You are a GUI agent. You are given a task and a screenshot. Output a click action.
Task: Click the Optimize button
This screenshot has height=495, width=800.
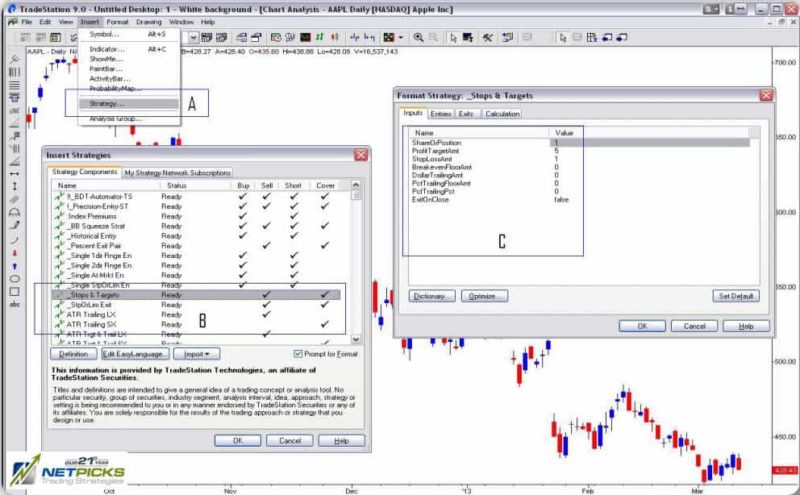[x=484, y=296]
